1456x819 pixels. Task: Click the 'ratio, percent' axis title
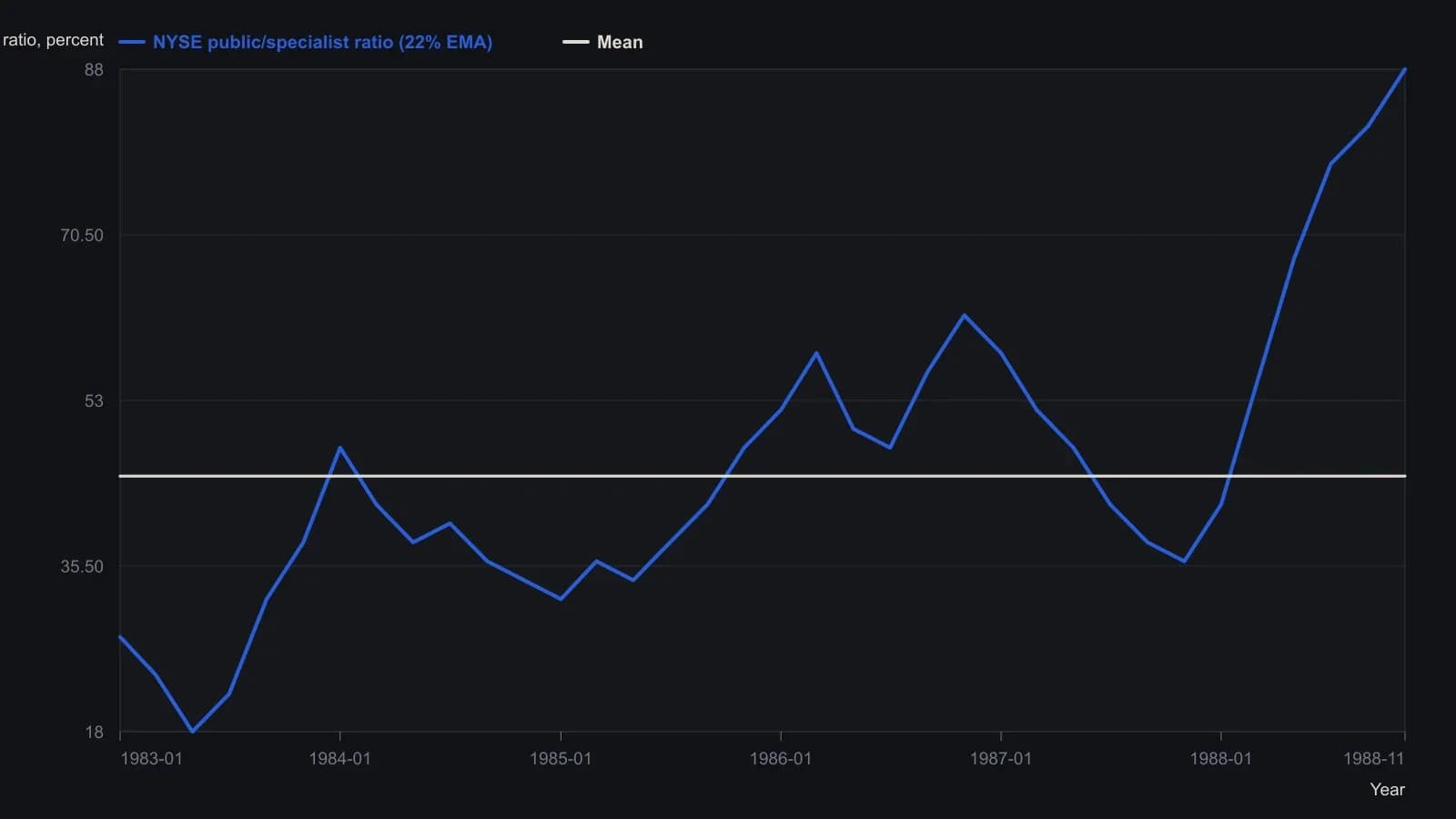[53, 40]
